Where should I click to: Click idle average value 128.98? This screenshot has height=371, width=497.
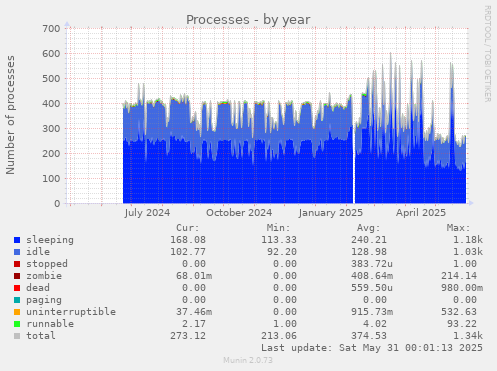[x=369, y=252]
